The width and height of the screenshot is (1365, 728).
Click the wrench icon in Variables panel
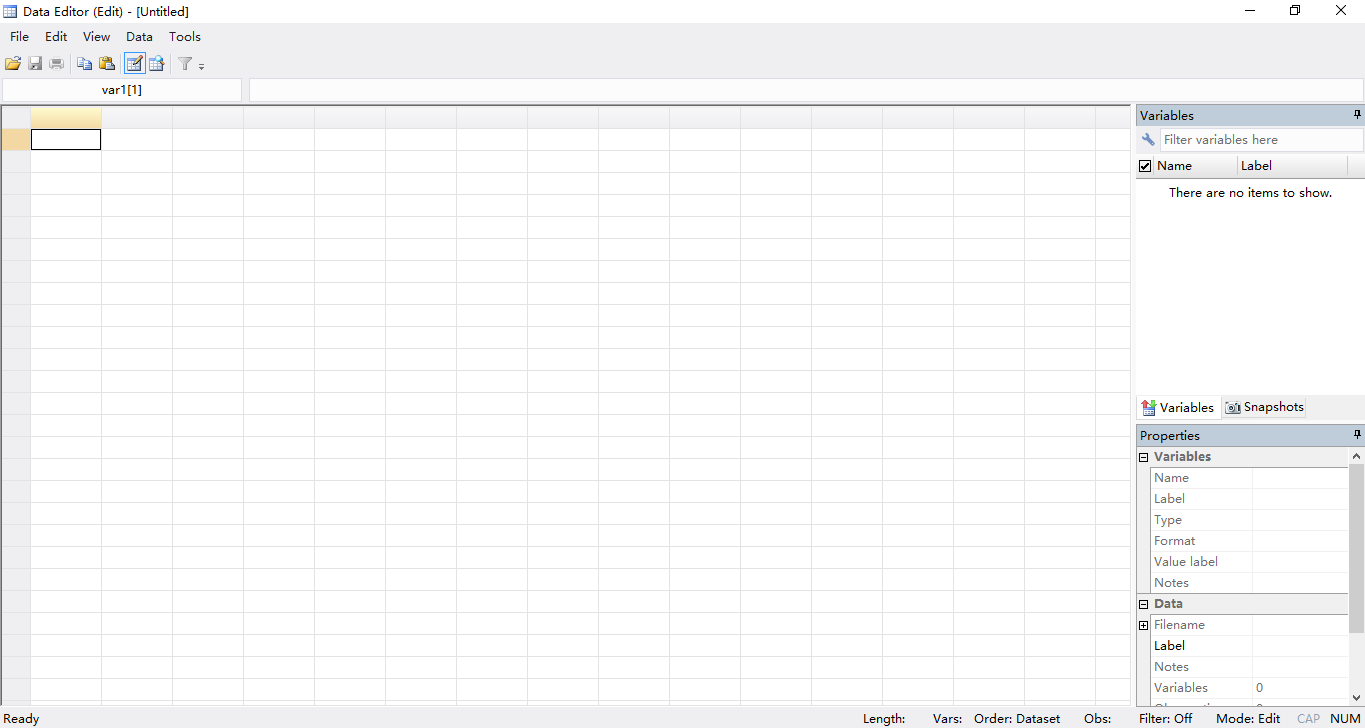pyautogui.click(x=1148, y=140)
